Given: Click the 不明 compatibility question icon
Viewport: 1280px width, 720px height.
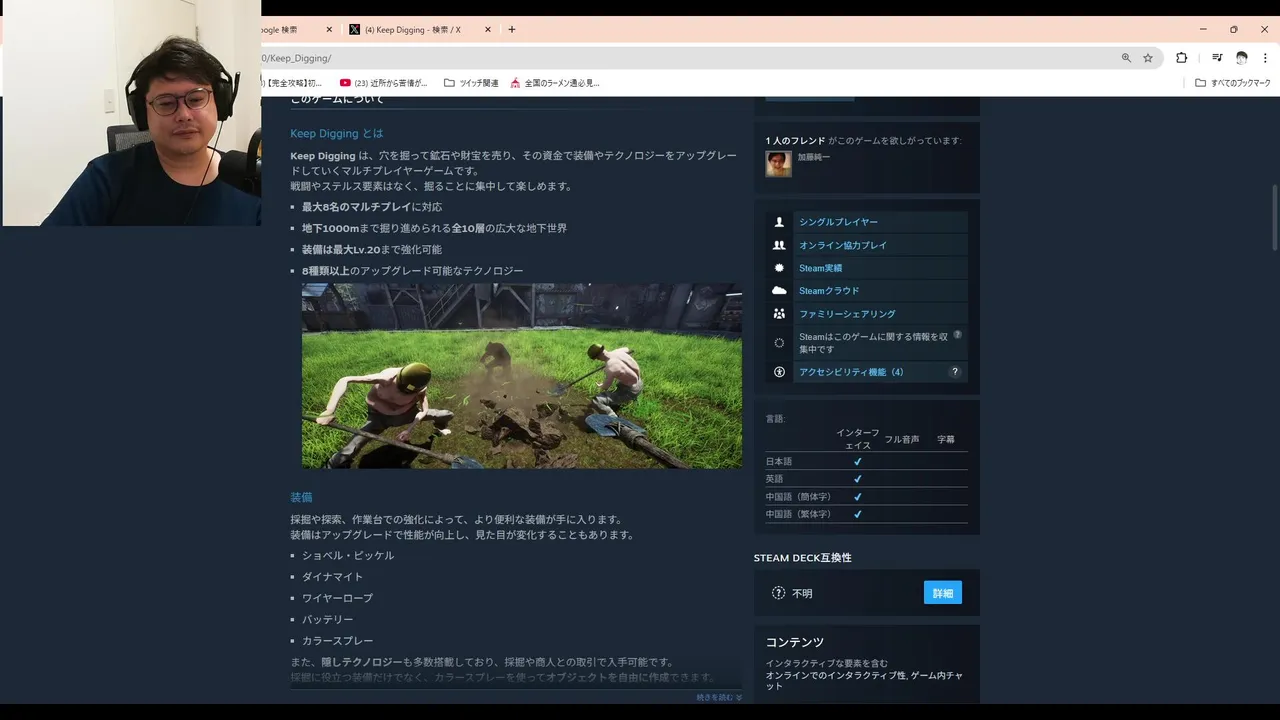Looking at the screenshot, I should click(x=779, y=593).
